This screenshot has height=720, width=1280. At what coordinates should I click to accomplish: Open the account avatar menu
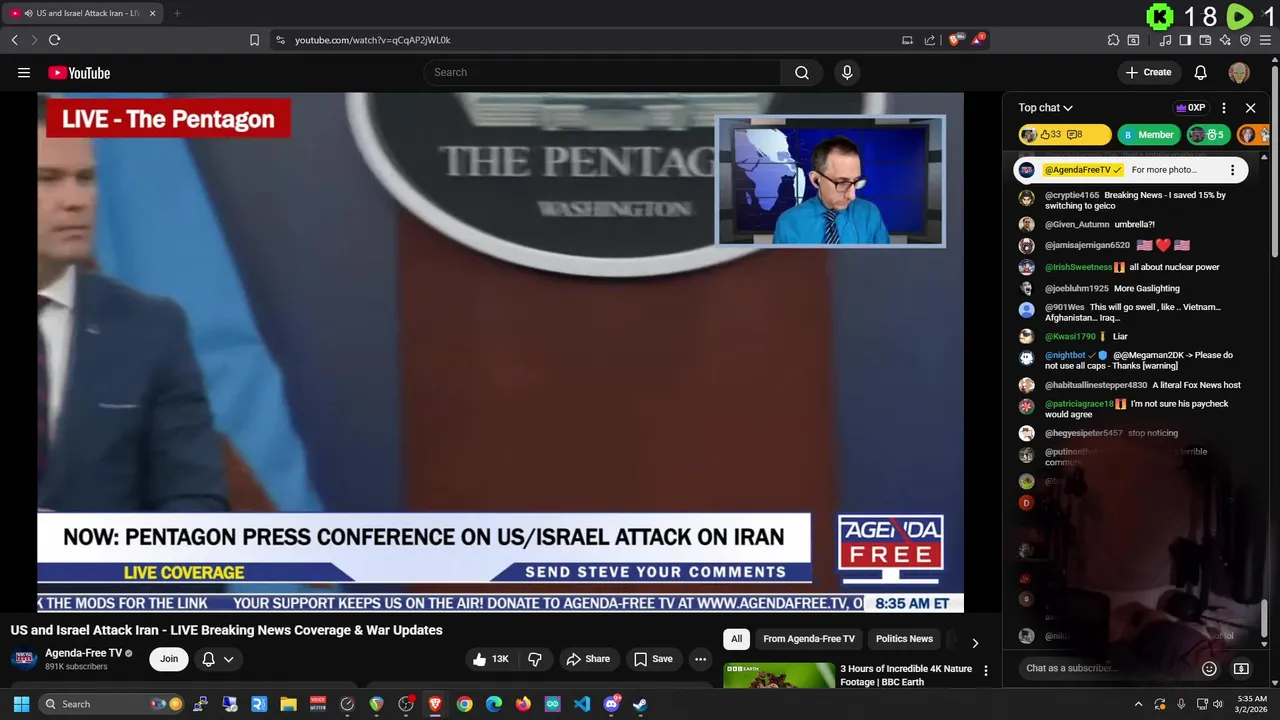[x=1239, y=72]
